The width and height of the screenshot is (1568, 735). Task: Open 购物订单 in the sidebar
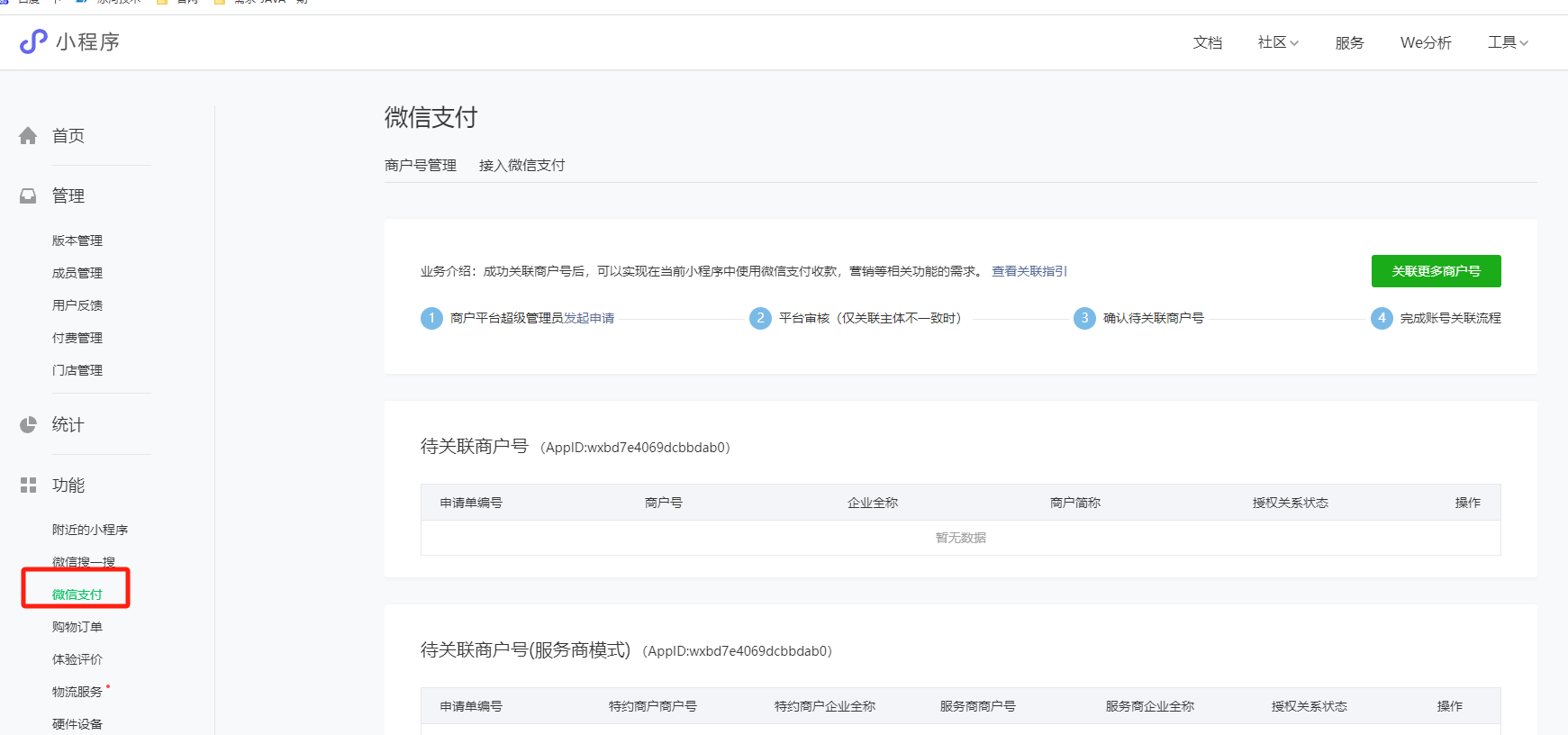pyautogui.click(x=77, y=627)
